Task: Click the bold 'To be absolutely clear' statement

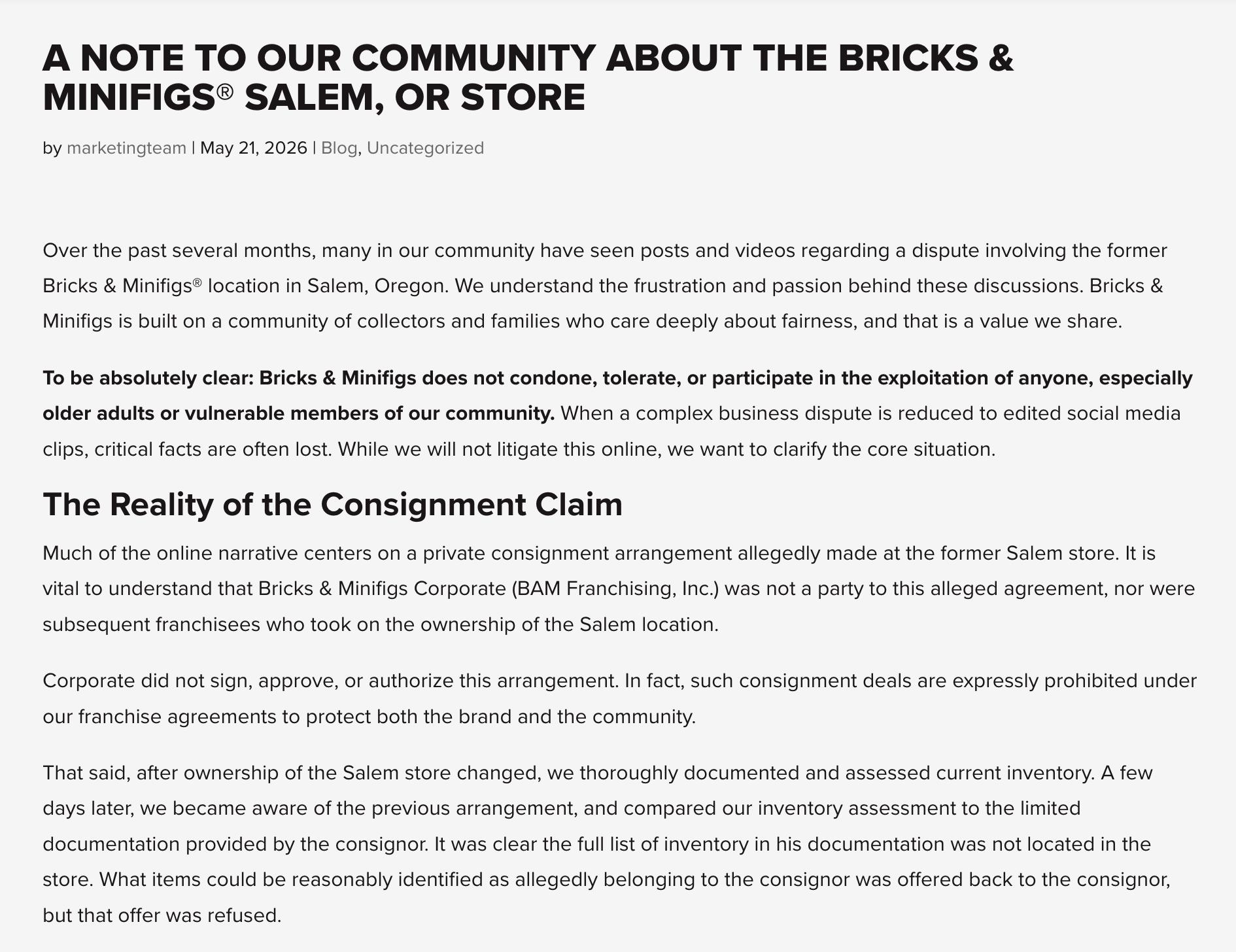Action: tap(617, 396)
